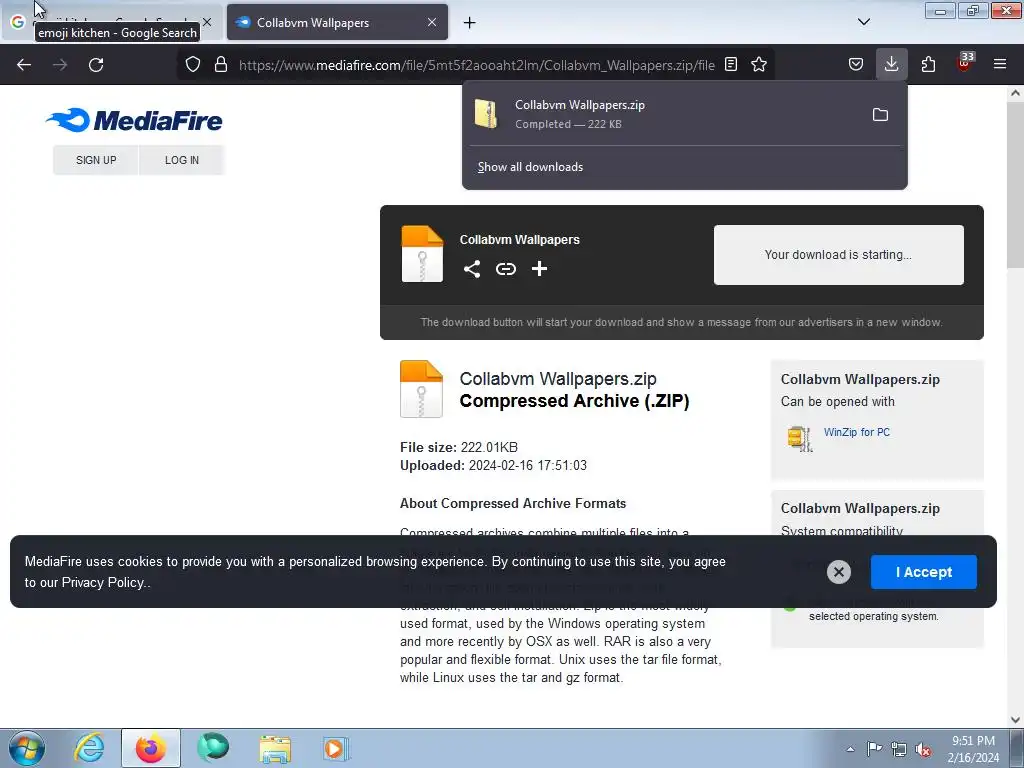
Task: Click the 'File size: 222.01KB' text
Action: tap(458, 447)
